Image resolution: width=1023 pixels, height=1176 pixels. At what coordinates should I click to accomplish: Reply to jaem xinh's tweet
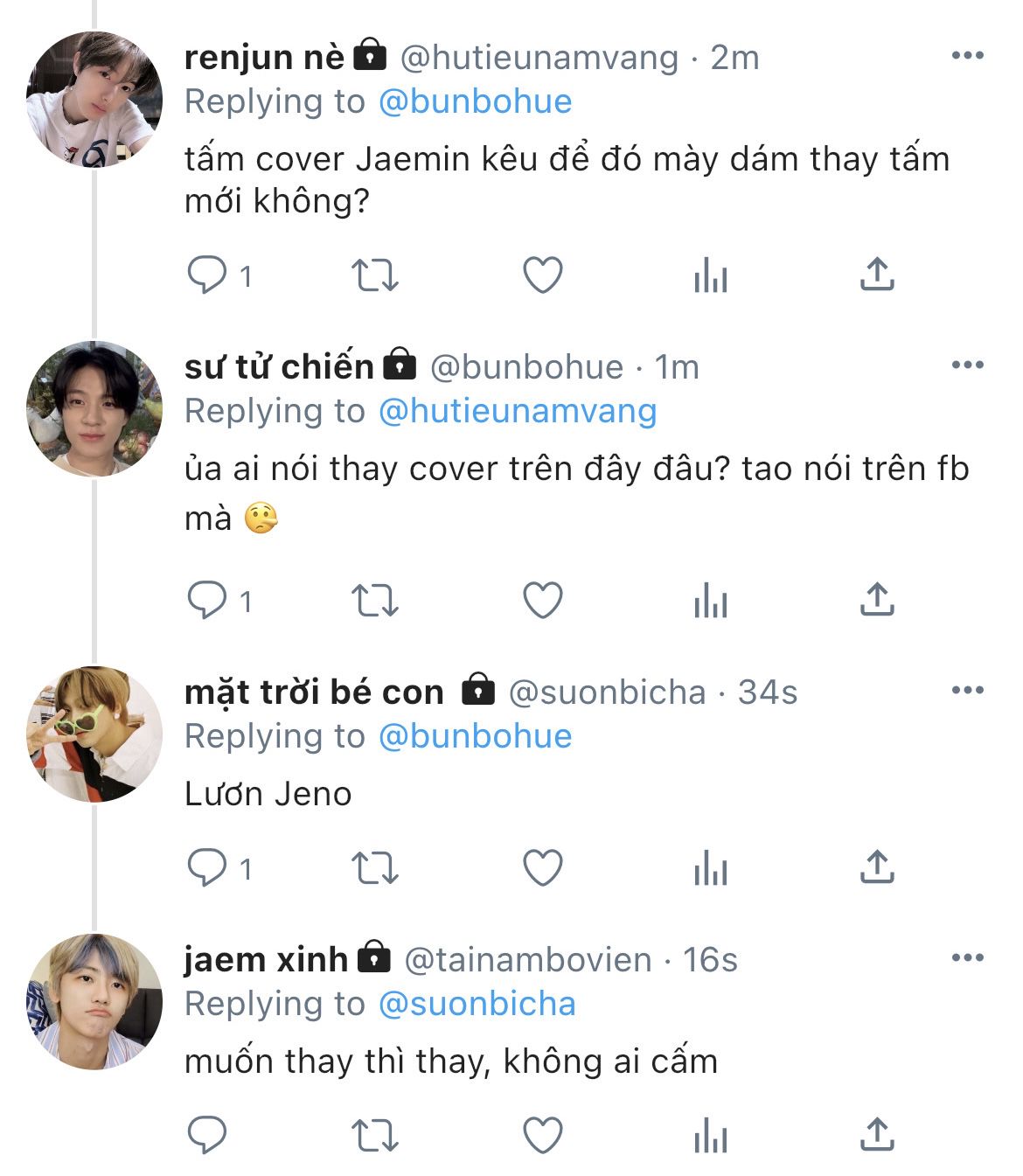[208, 1136]
